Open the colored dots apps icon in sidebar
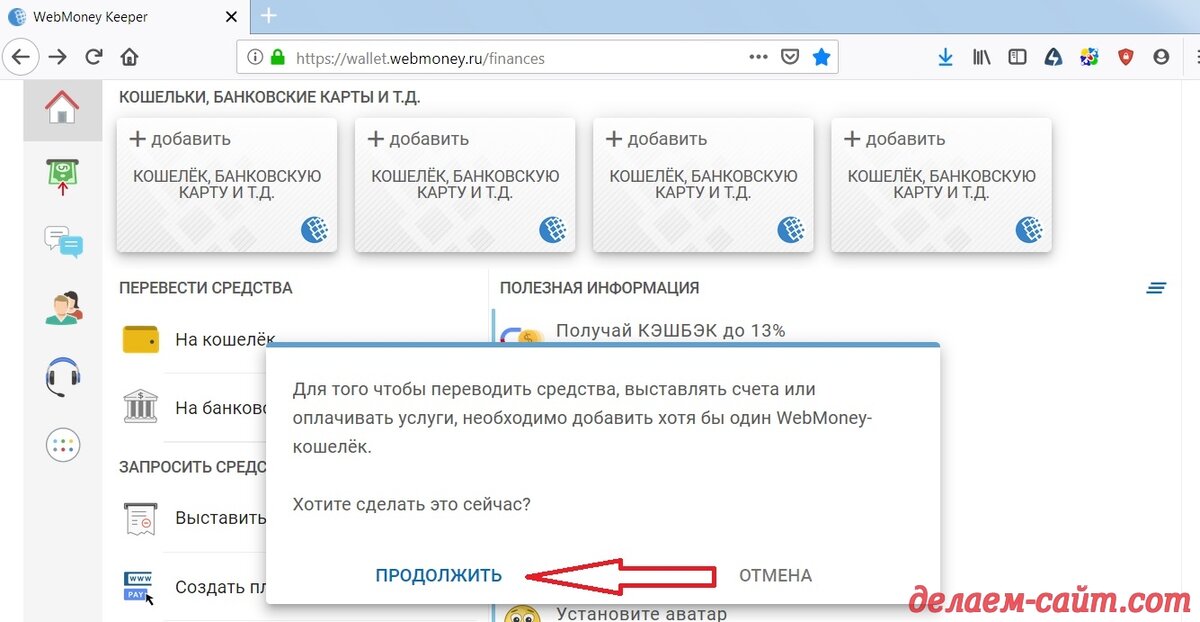The width and height of the screenshot is (1200, 622). tap(63, 445)
